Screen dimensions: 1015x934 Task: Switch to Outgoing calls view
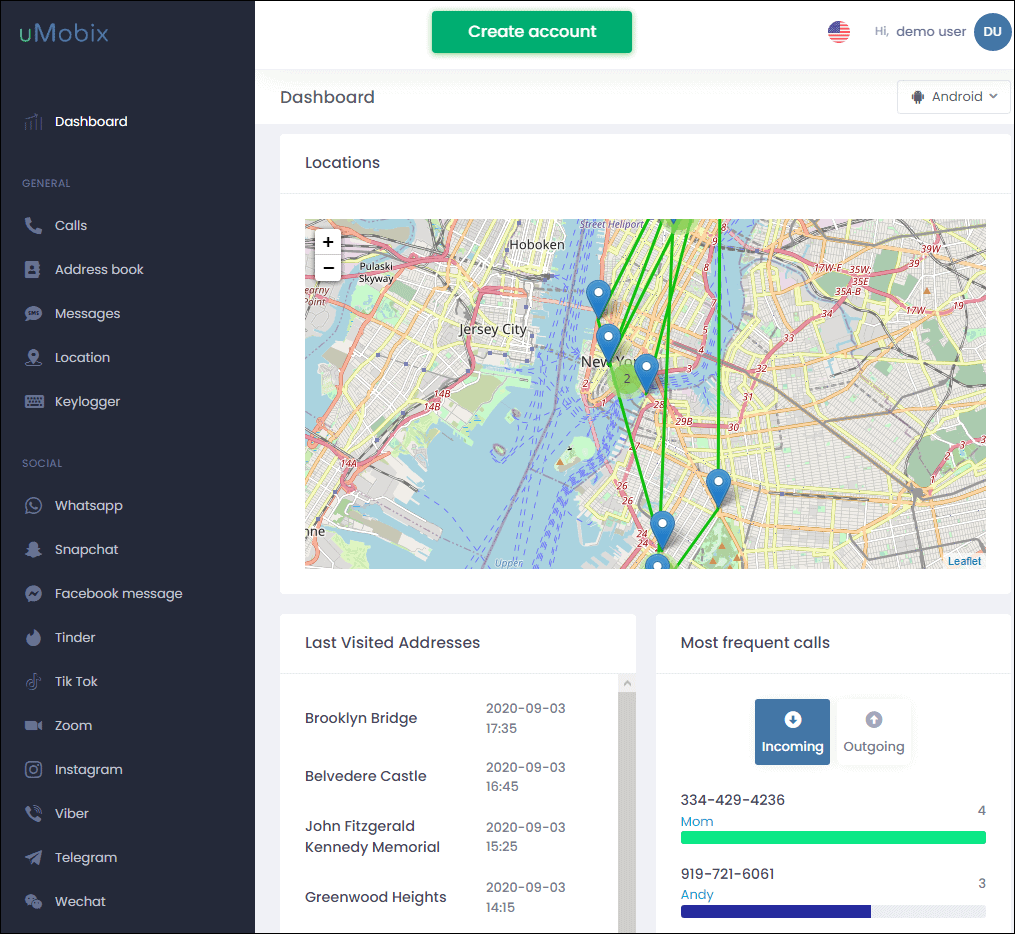[x=873, y=732]
